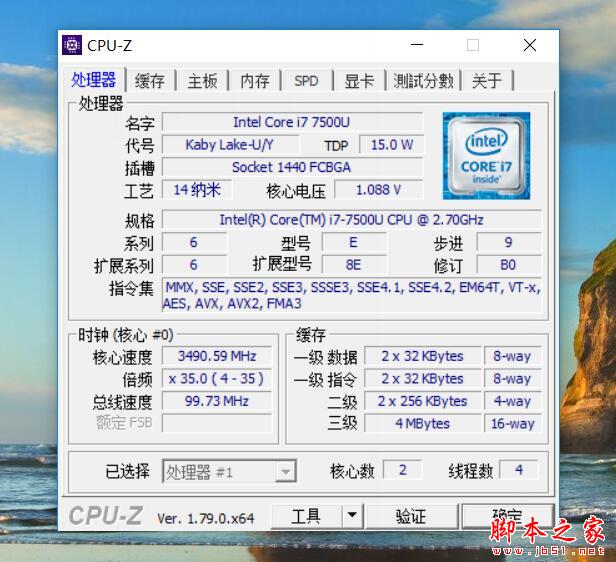Switch to the 主板 tab

tap(202, 81)
